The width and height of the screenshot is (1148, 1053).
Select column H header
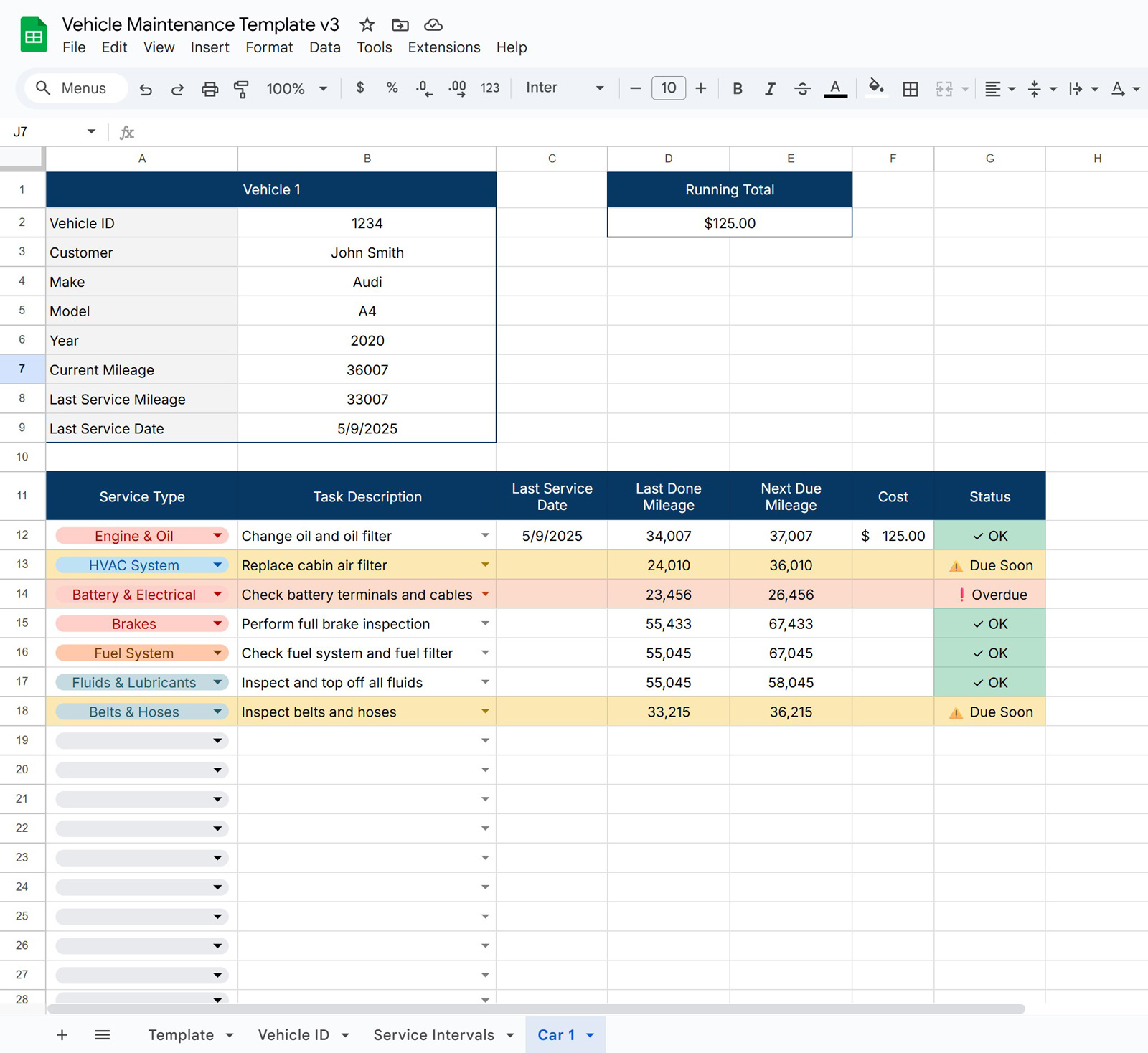point(1097,159)
